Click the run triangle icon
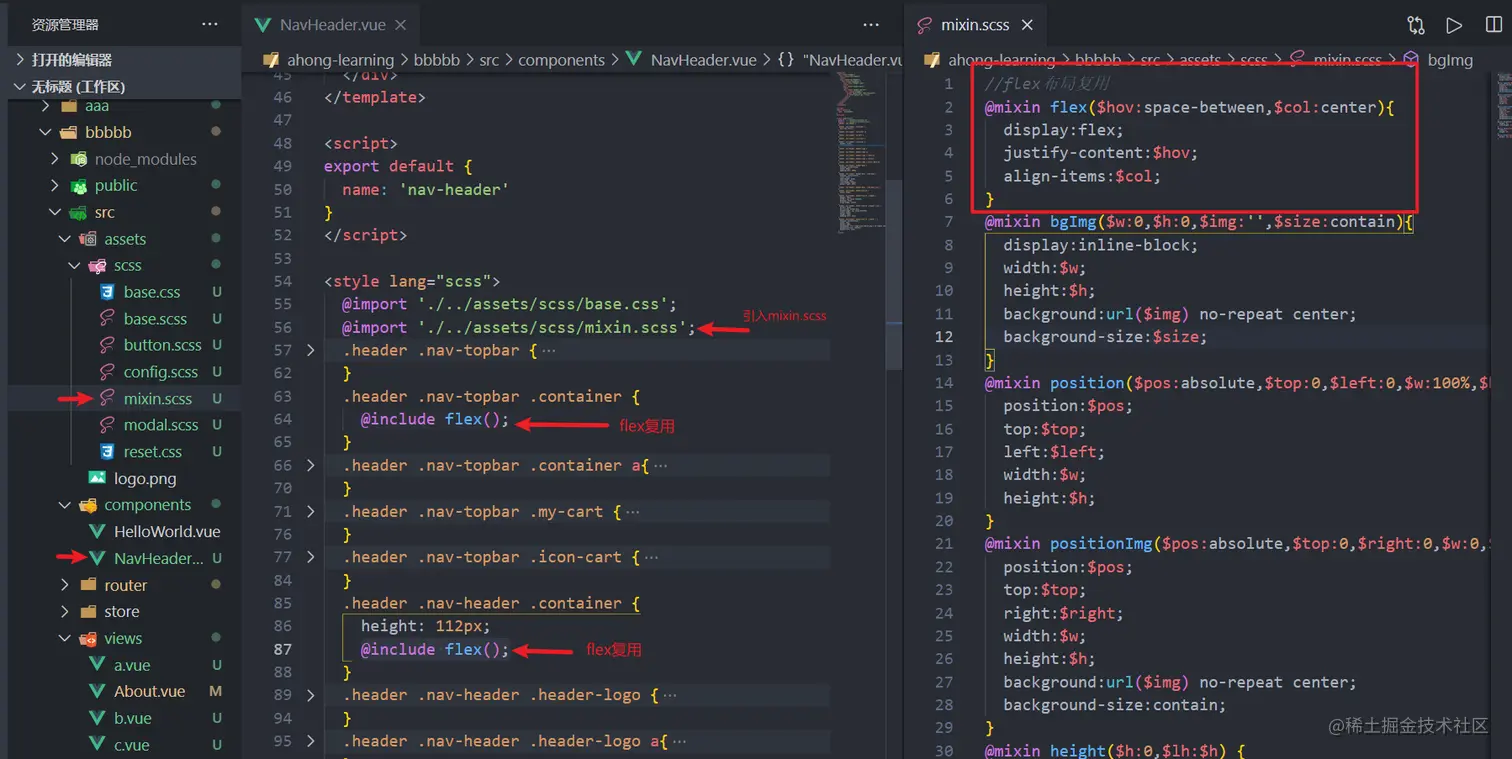This screenshot has height=759, width=1512. pos(1454,25)
